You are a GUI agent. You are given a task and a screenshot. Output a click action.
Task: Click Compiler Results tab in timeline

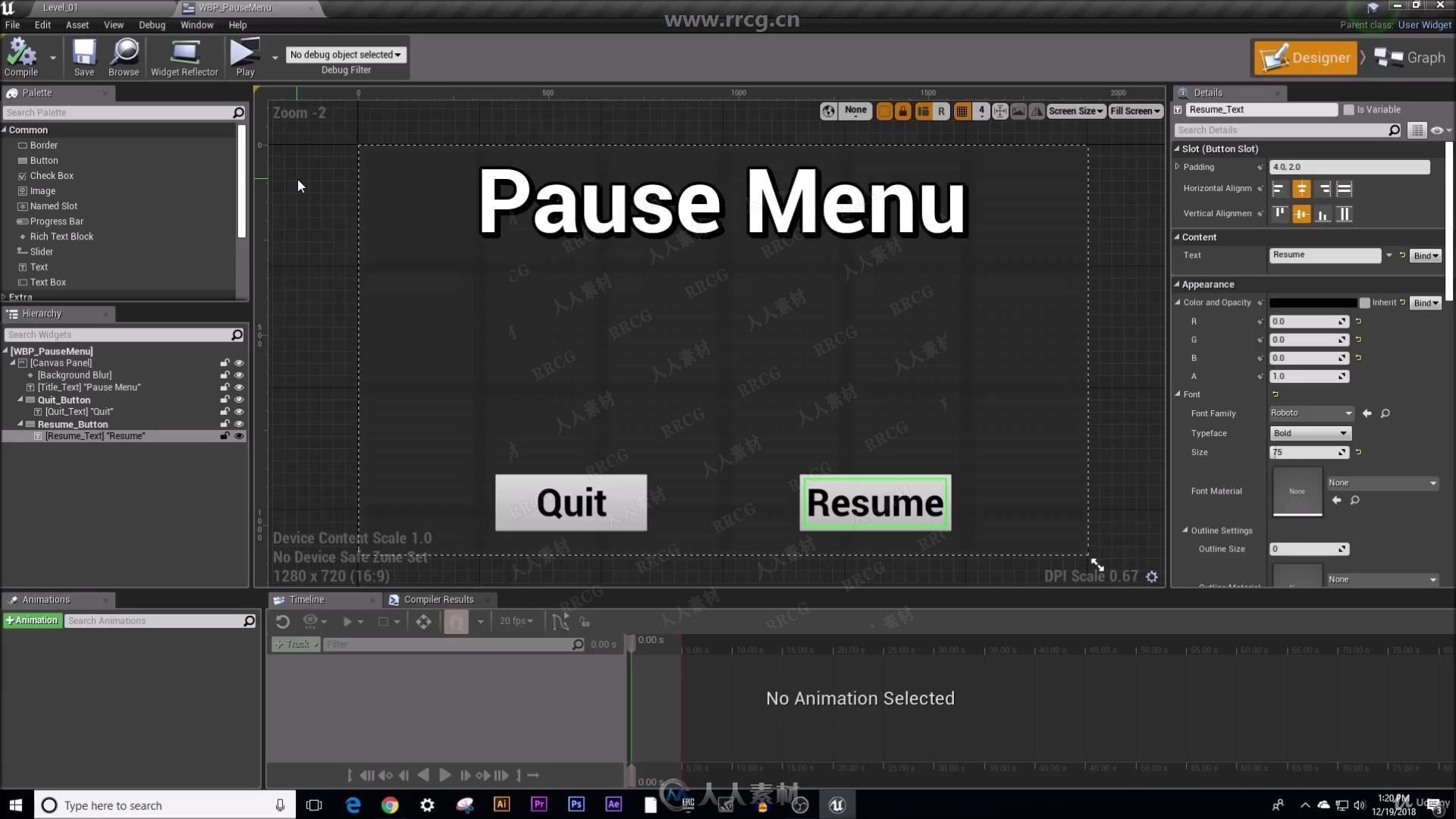440,599
